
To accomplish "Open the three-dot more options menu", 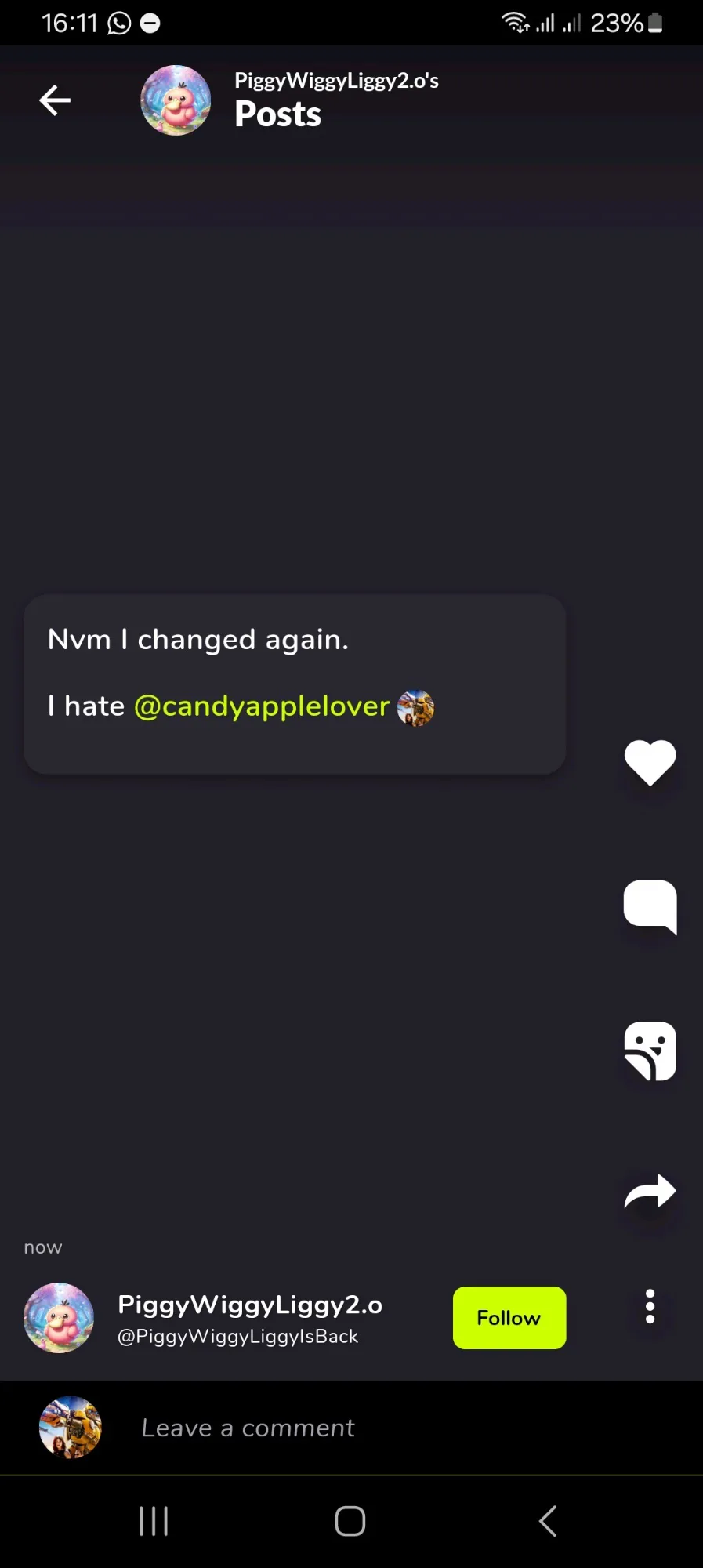I will [x=650, y=1307].
